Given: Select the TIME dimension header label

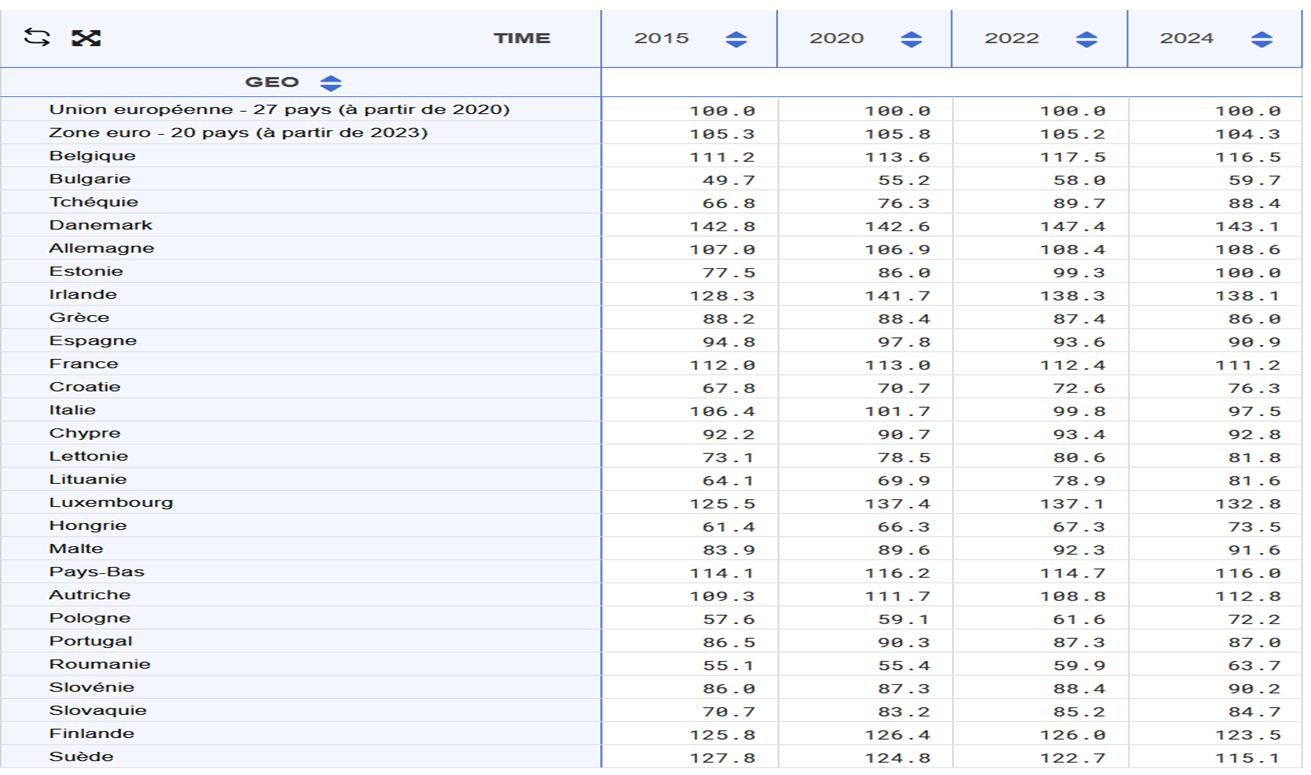Looking at the screenshot, I should pos(521,38).
